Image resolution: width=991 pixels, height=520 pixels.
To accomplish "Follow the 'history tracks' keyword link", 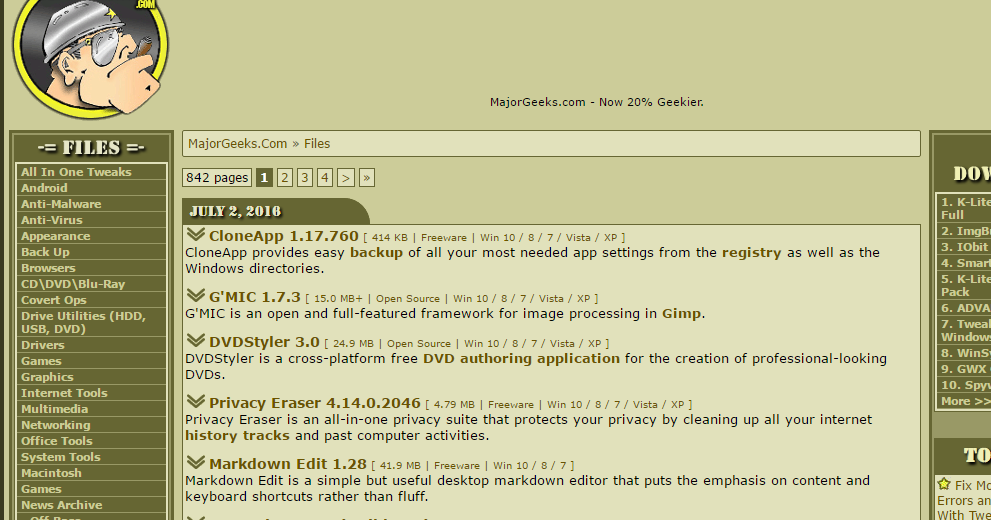I will tap(237, 436).
